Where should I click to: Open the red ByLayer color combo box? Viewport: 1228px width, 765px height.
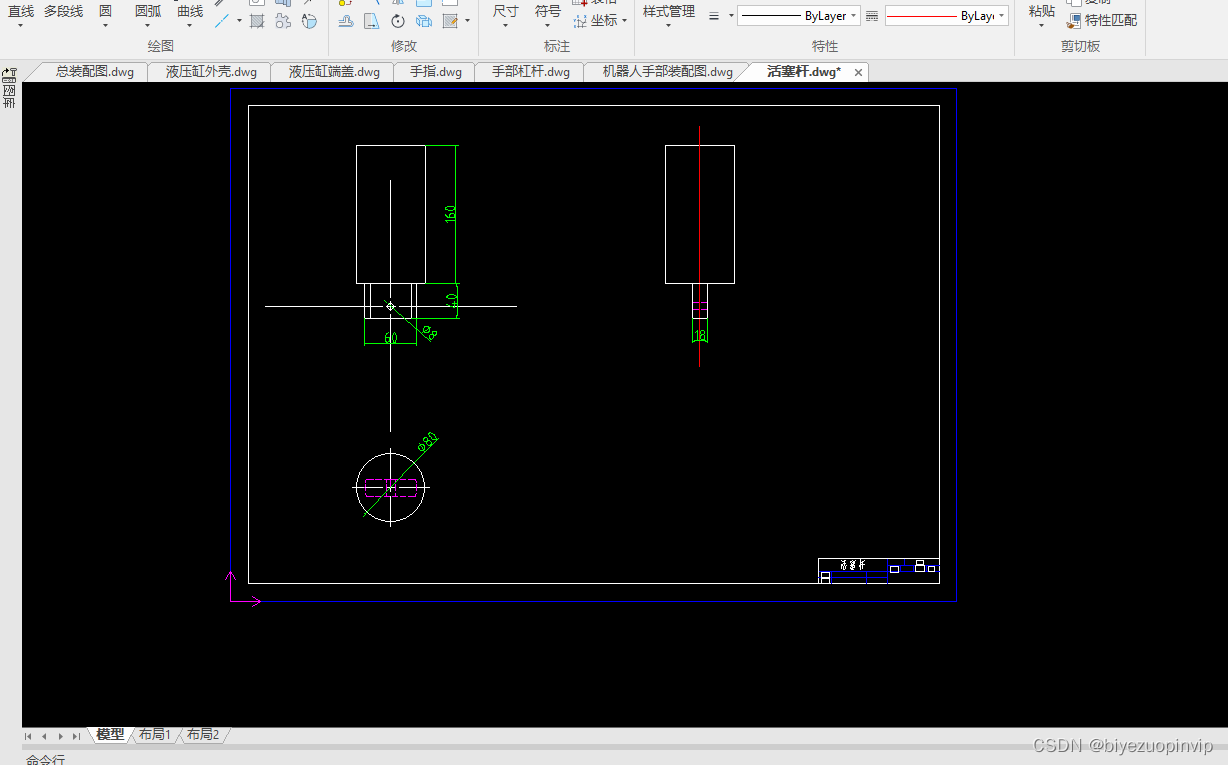(x=946, y=16)
